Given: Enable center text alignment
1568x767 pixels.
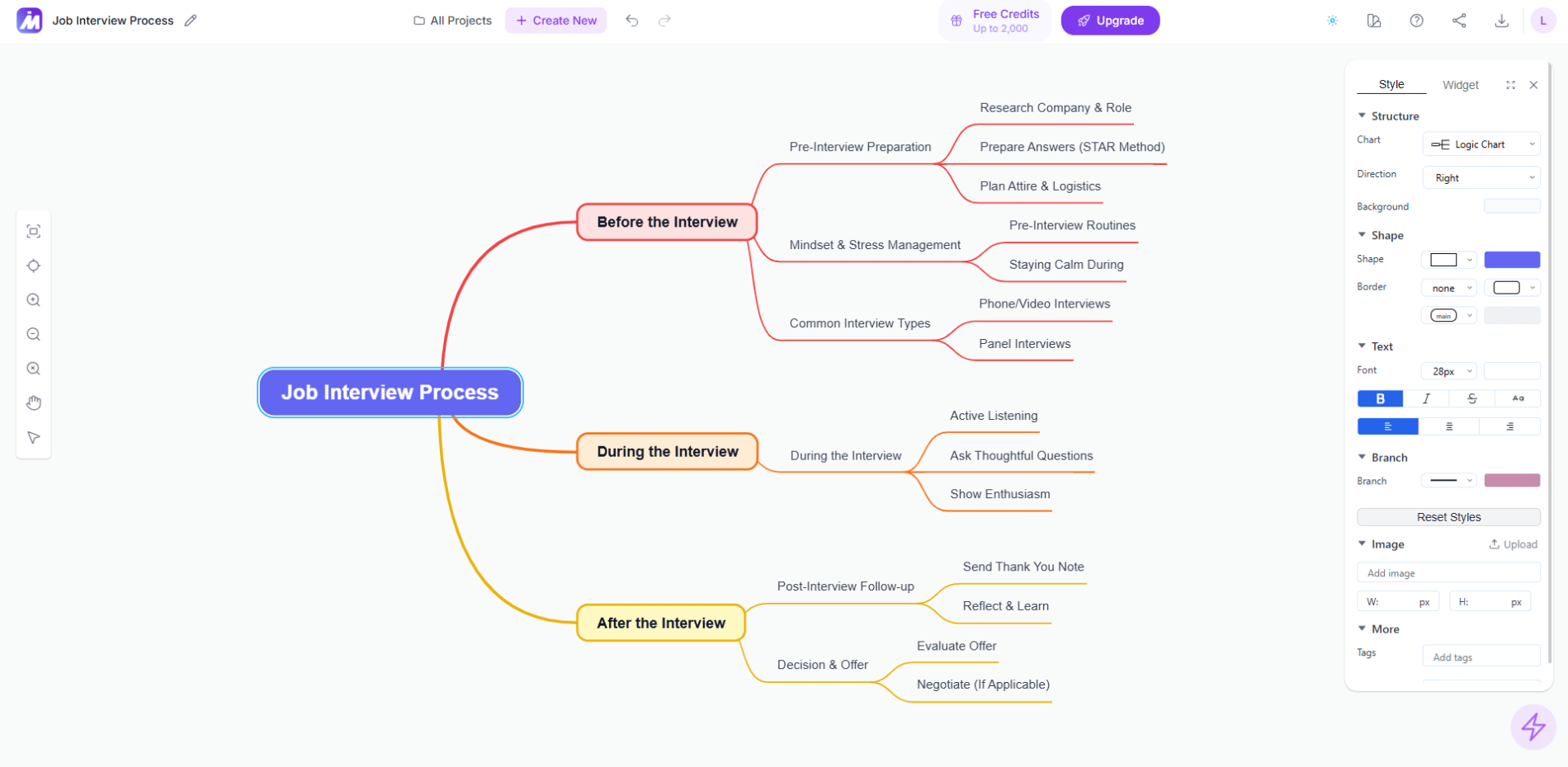Looking at the screenshot, I should (1448, 426).
